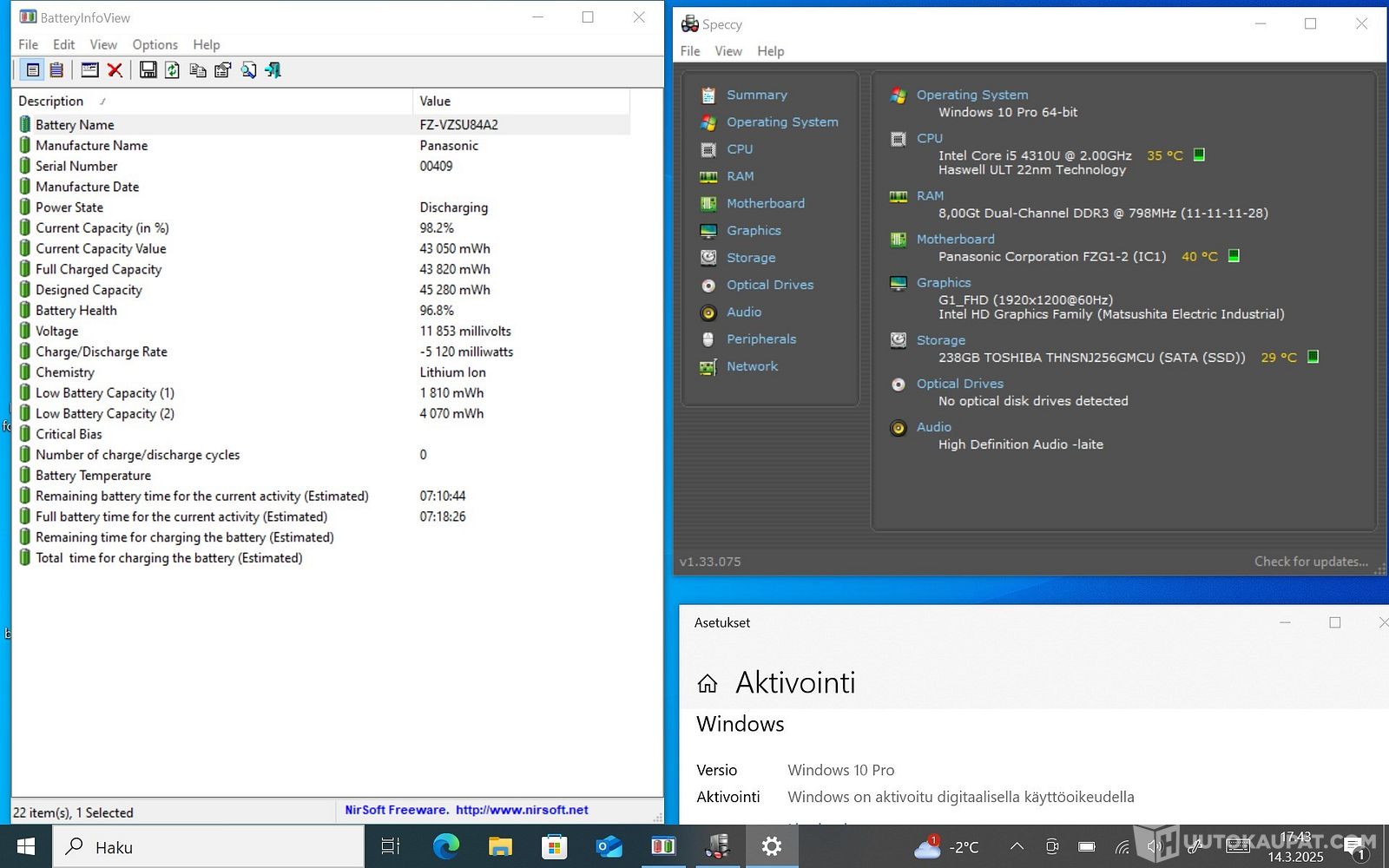1389x868 pixels.
Task: Open the View menu in Speccy
Action: pyautogui.click(x=728, y=51)
